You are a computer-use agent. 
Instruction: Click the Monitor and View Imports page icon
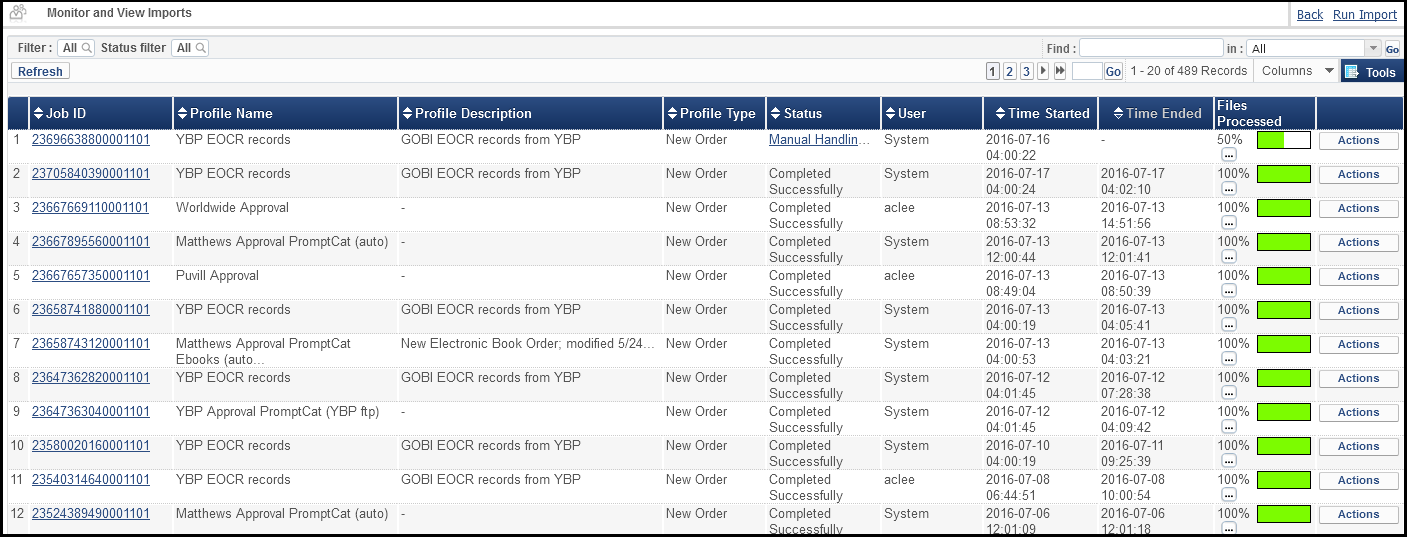[17, 13]
